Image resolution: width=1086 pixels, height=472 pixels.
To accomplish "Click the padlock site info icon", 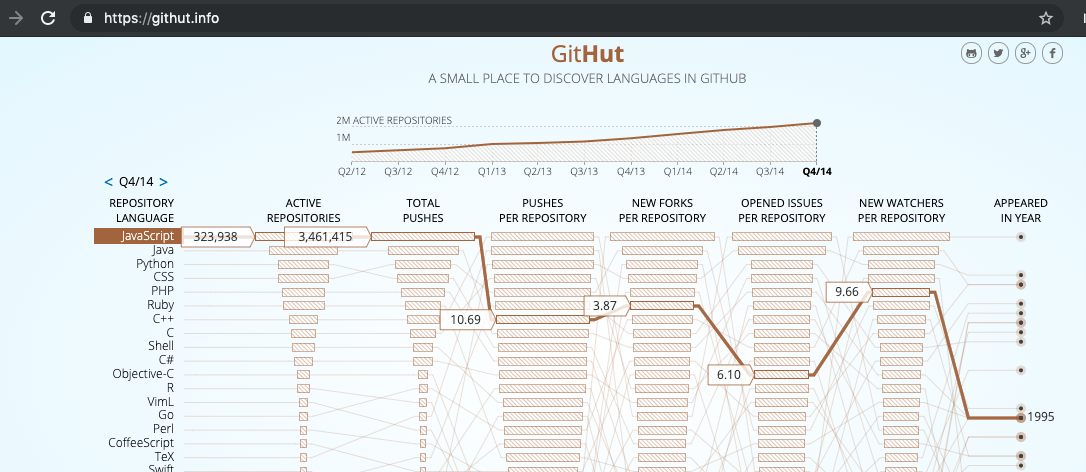I will (87, 18).
